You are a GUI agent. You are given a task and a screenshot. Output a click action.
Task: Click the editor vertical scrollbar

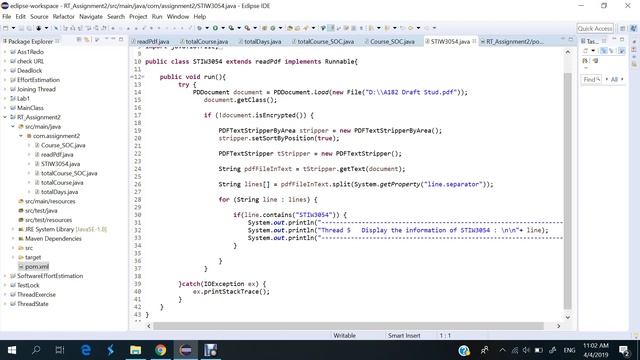[x=567, y=191]
